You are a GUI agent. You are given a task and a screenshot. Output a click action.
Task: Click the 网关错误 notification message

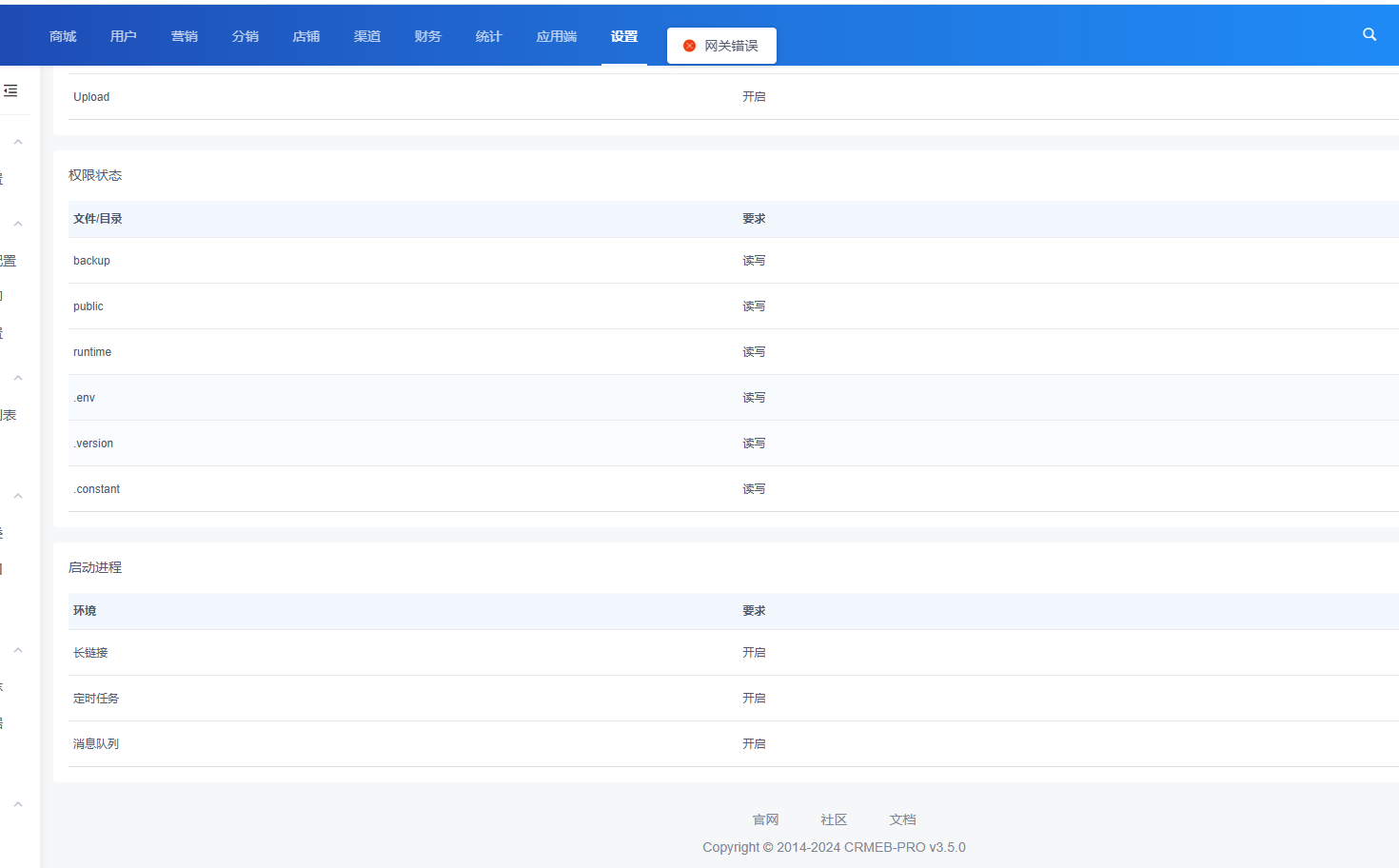pos(731,46)
